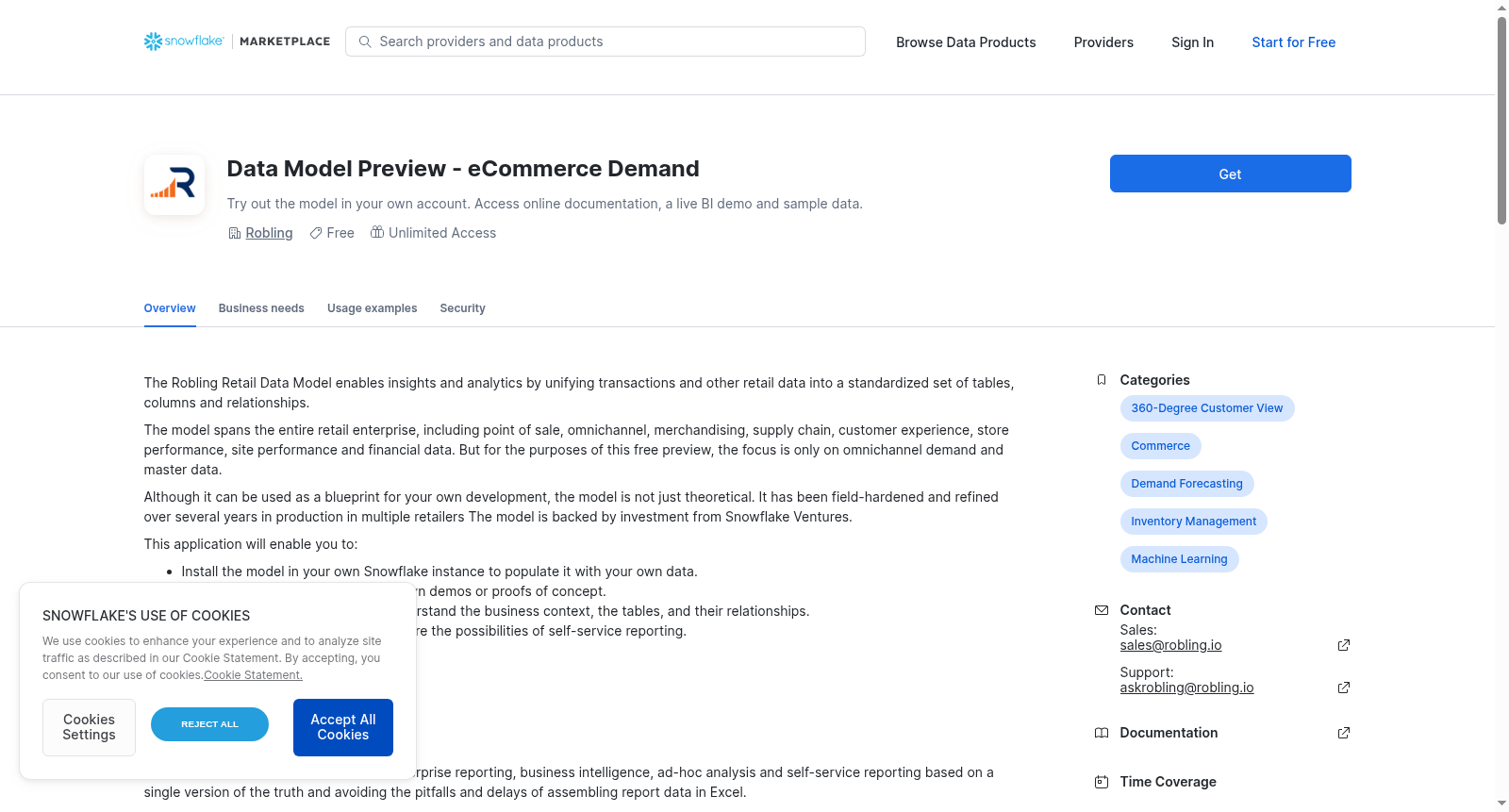1509x812 pixels.
Task: Click the Marketplace header label
Action: click(285, 41)
